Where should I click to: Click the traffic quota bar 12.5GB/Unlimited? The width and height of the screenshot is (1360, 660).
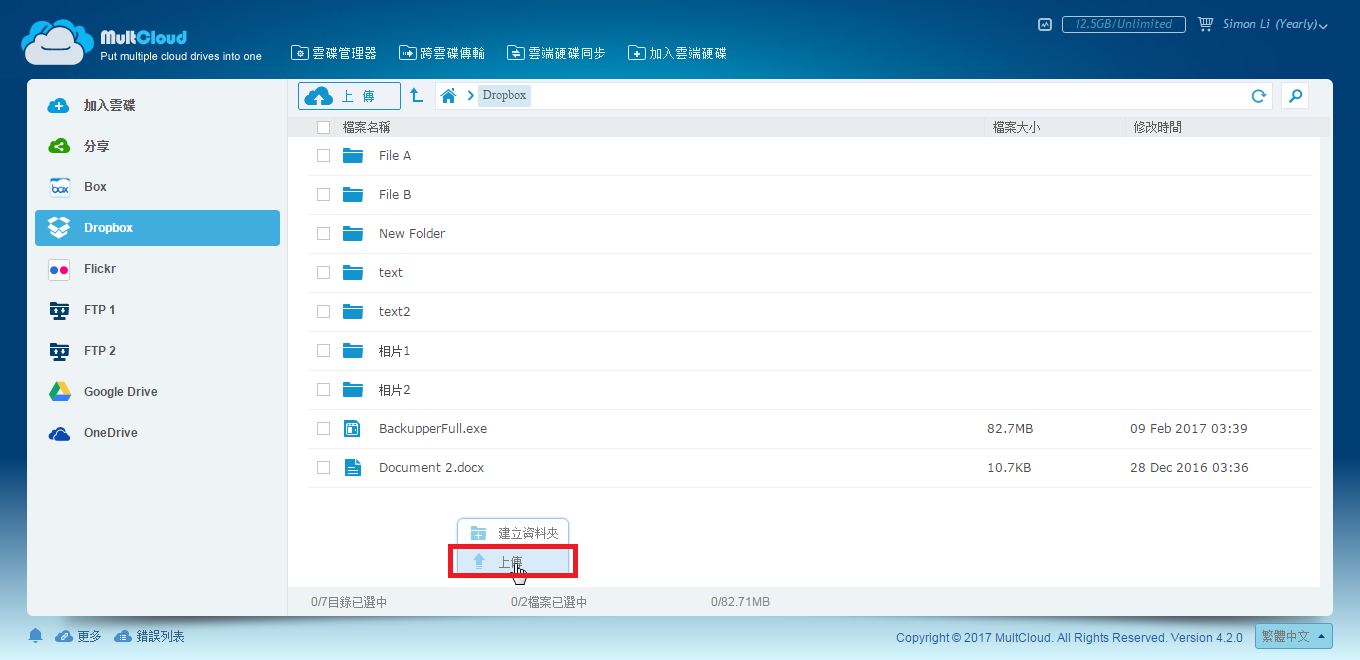coord(1124,24)
